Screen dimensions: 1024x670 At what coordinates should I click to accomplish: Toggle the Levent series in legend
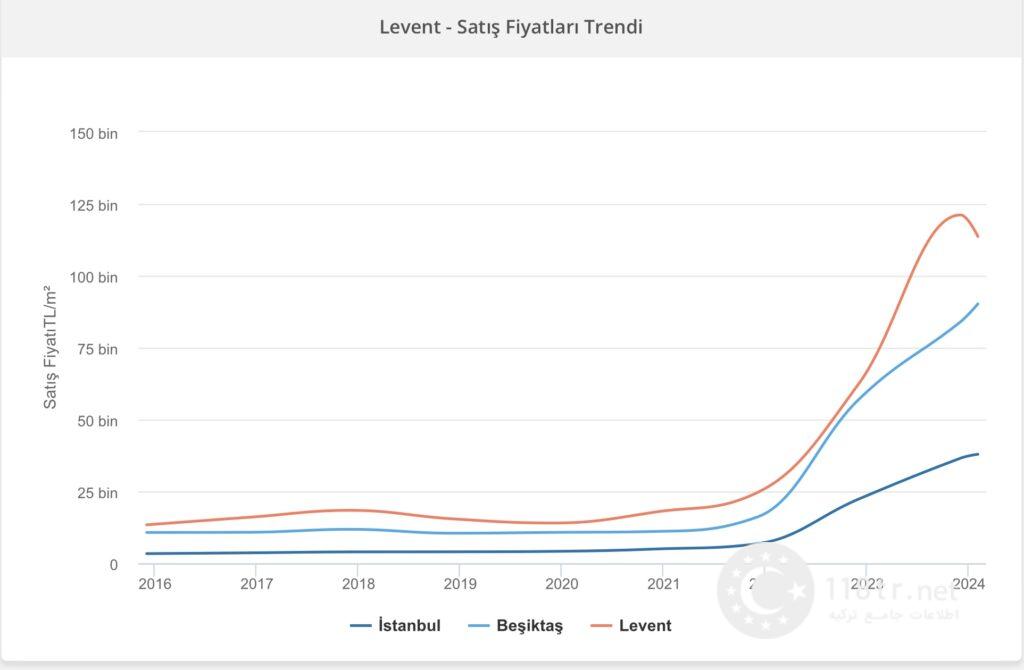click(x=644, y=626)
